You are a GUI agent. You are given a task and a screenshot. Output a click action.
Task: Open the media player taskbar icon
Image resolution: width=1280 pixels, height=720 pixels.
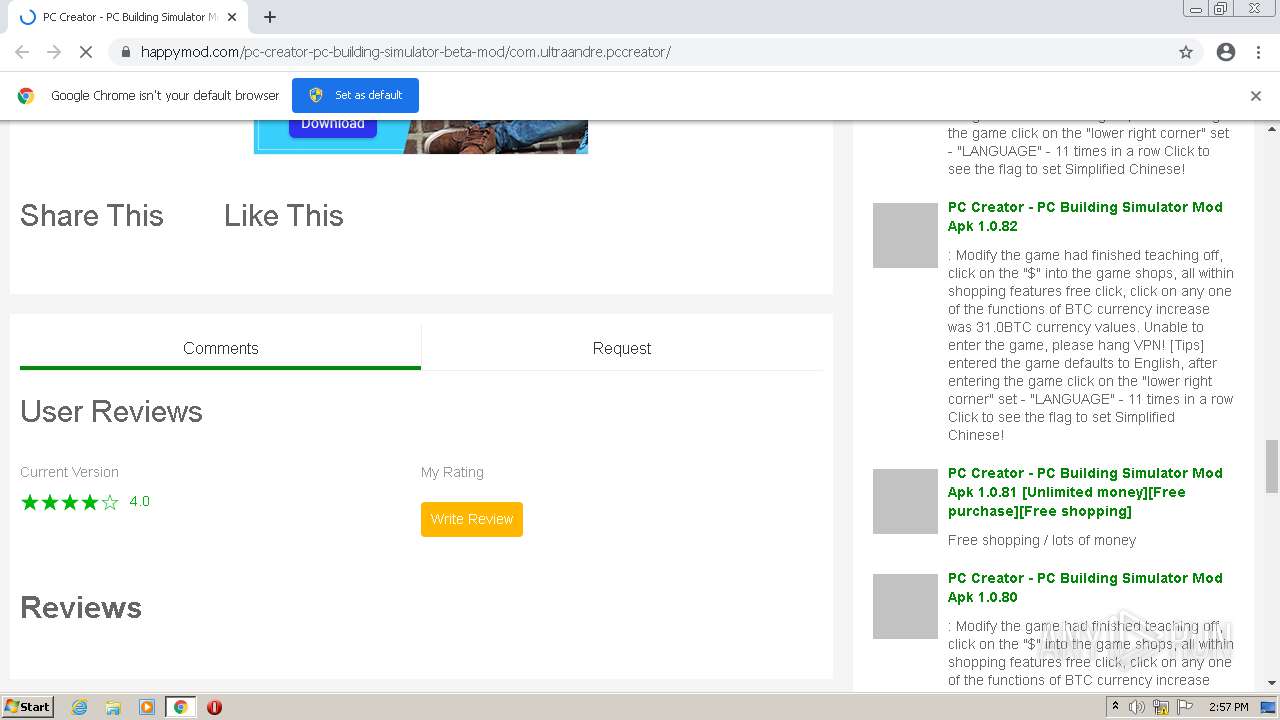(x=147, y=707)
